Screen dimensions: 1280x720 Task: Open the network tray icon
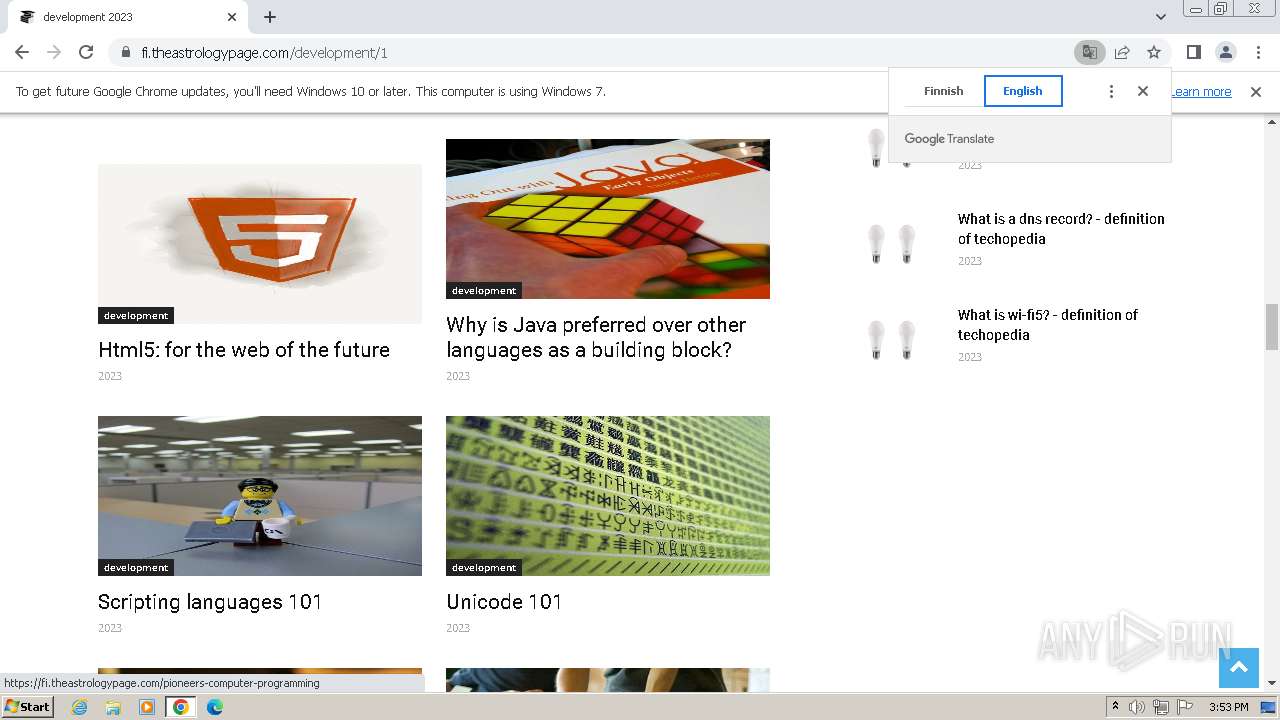pyautogui.click(x=1161, y=707)
